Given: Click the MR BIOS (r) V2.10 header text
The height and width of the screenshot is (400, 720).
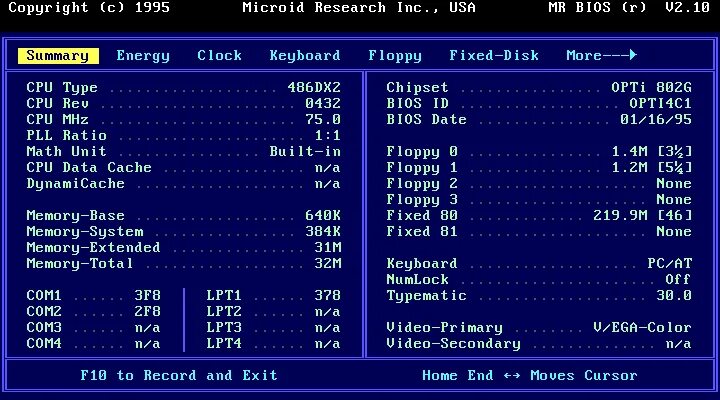Looking at the screenshot, I should point(629,7).
